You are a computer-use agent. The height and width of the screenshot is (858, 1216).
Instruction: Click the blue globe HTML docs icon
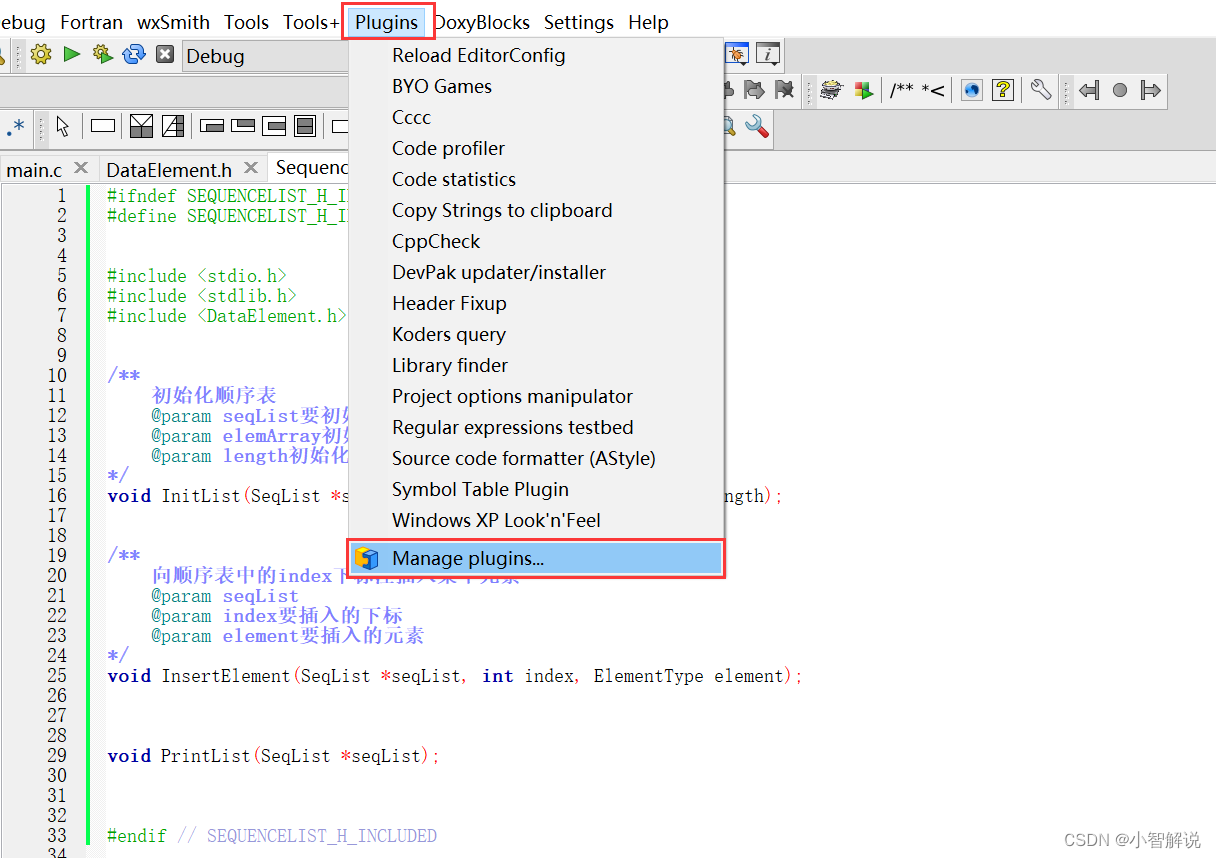tap(972, 90)
